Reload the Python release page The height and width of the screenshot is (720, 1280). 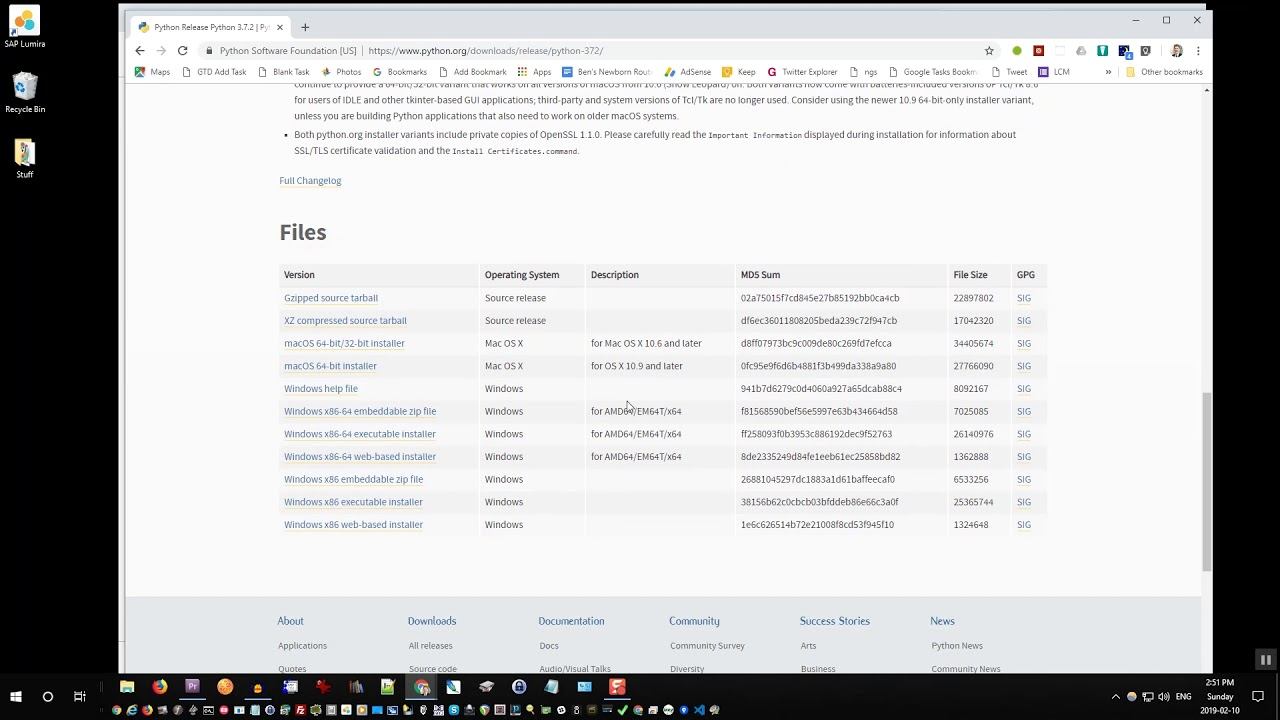pos(182,51)
